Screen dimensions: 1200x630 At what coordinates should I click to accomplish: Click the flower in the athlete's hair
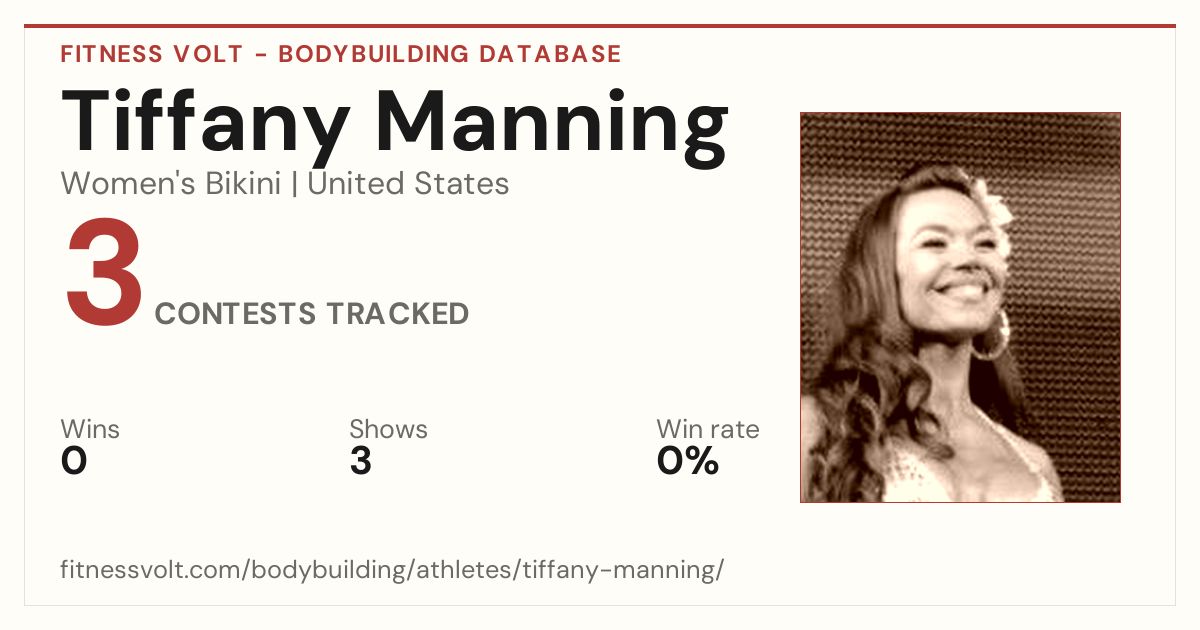coord(999,204)
